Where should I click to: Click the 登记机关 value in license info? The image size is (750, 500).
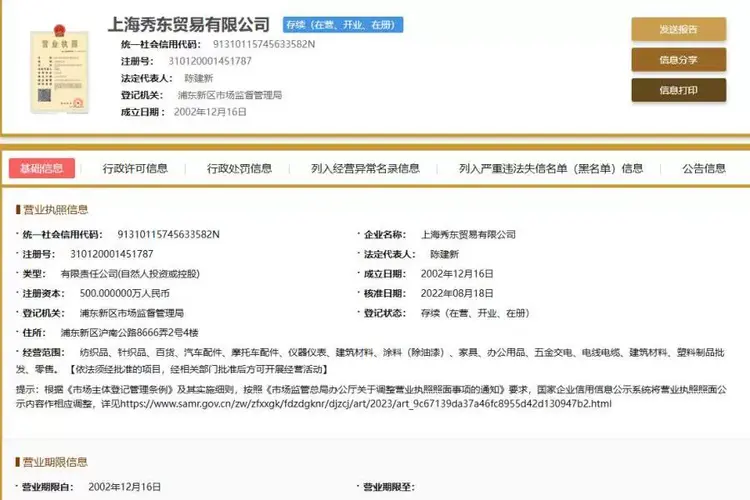pos(132,313)
